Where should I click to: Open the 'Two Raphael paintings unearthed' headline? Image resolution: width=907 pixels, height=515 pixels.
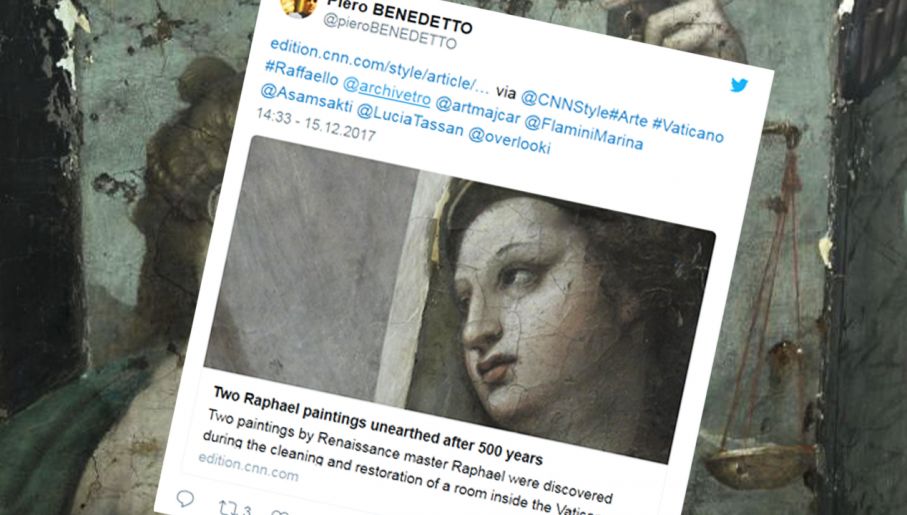pos(378,426)
